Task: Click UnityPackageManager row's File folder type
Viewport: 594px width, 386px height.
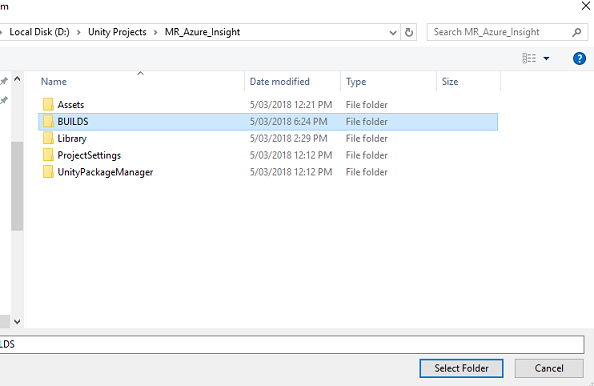Action: tap(367, 172)
